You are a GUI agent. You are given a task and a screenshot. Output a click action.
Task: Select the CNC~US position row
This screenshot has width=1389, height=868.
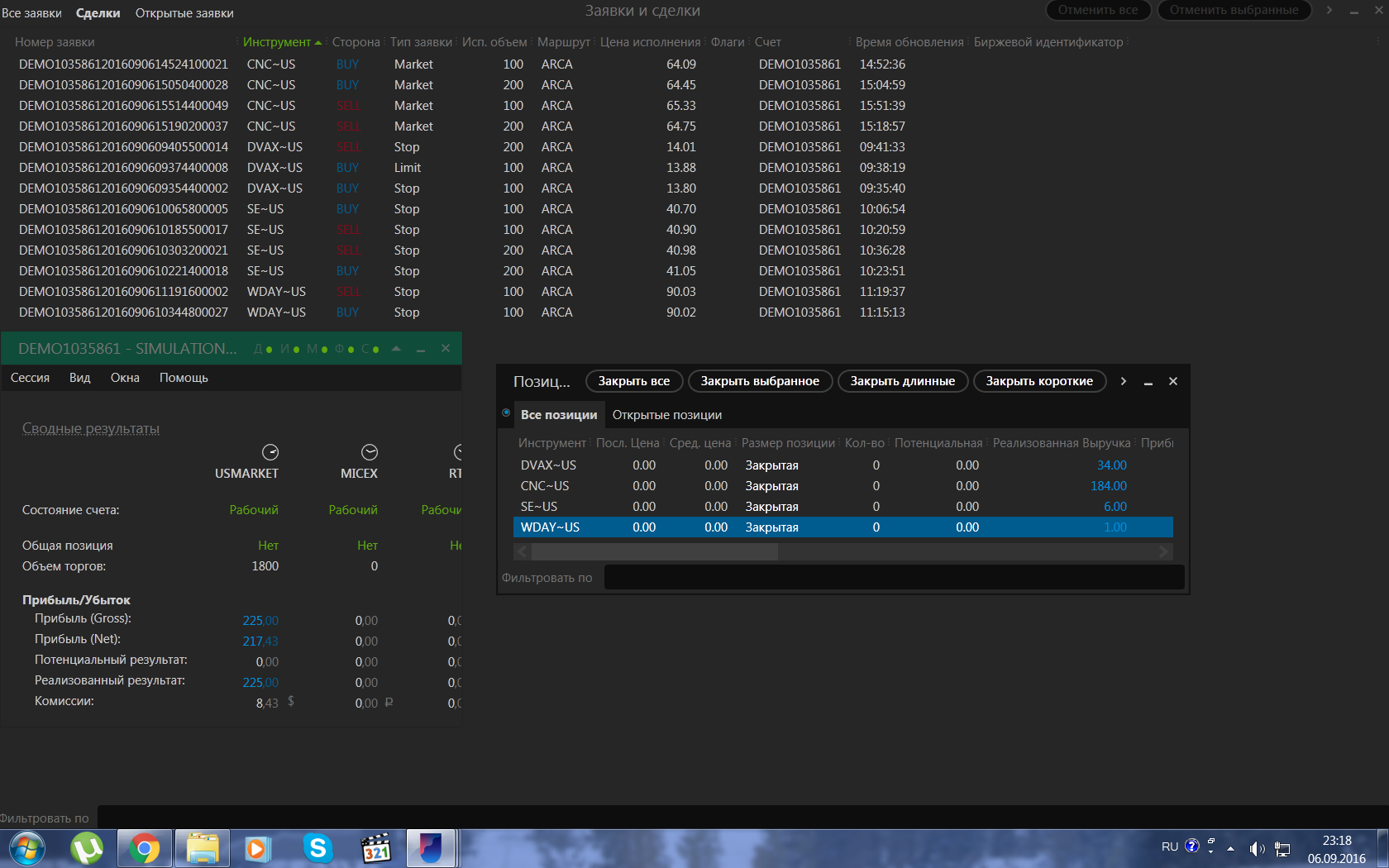pyautogui.click(x=843, y=486)
